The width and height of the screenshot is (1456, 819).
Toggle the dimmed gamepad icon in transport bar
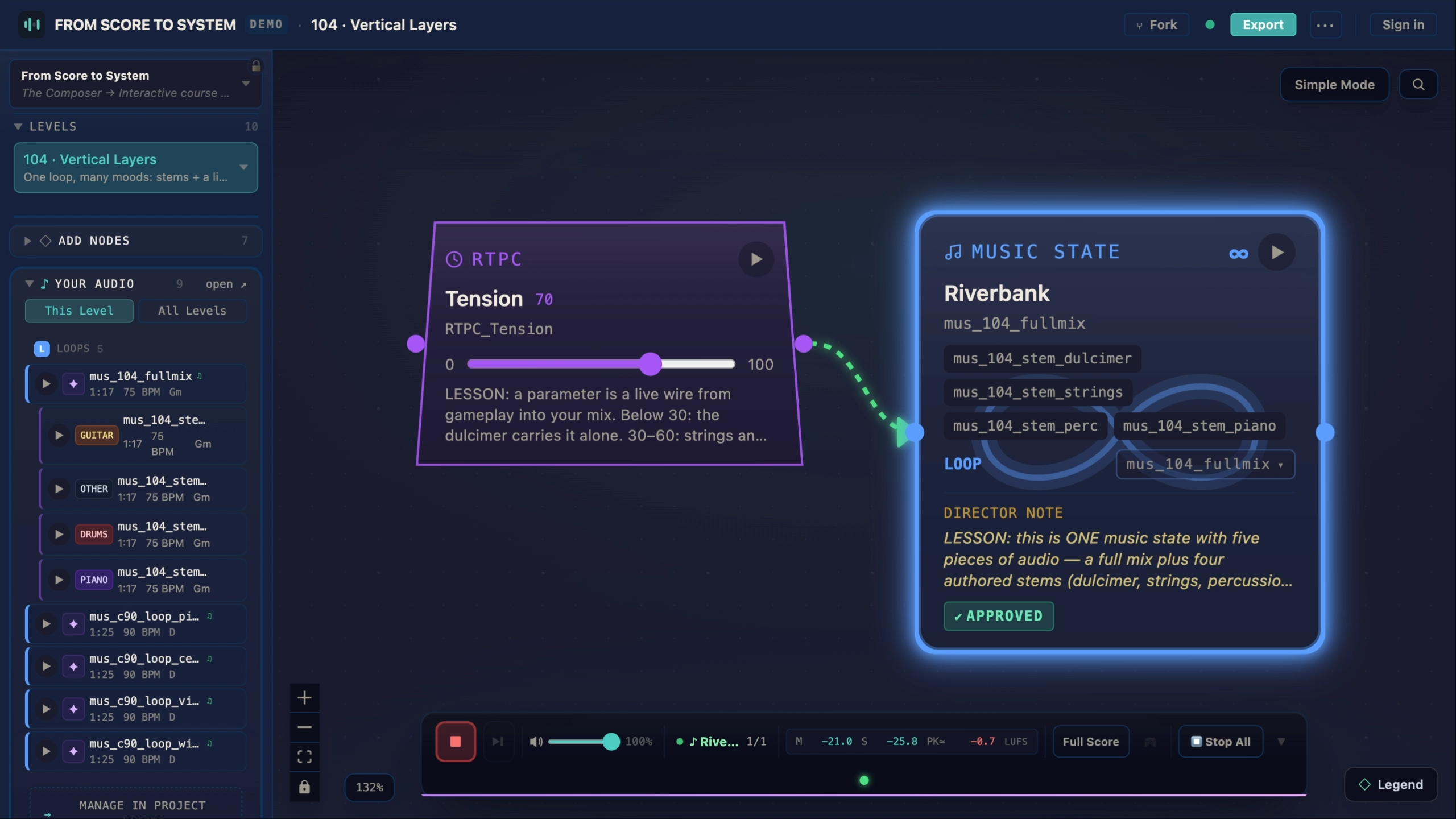pyautogui.click(x=1150, y=742)
